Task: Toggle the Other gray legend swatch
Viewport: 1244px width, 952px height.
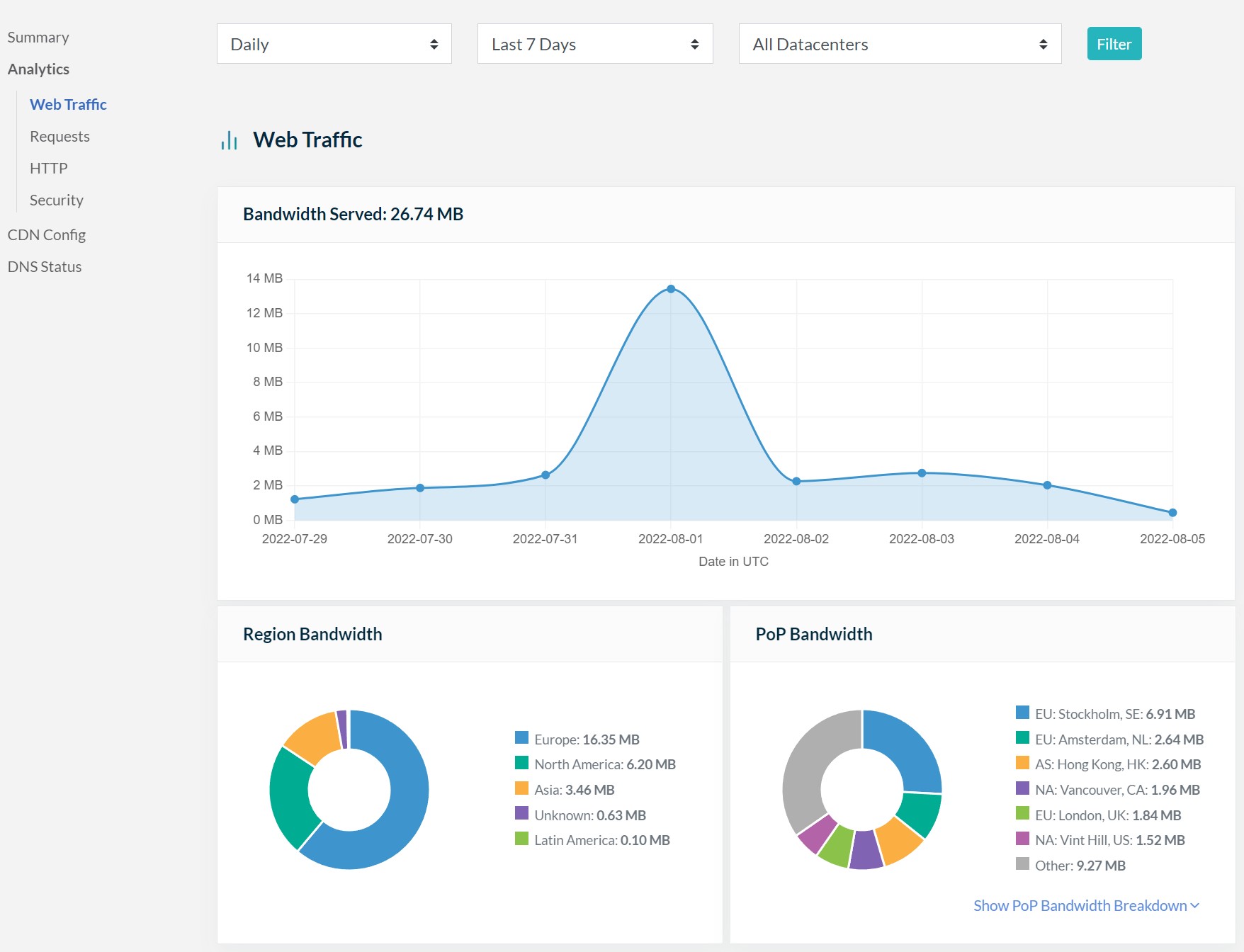Action: pyautogui.click(x=1022, y=864)
